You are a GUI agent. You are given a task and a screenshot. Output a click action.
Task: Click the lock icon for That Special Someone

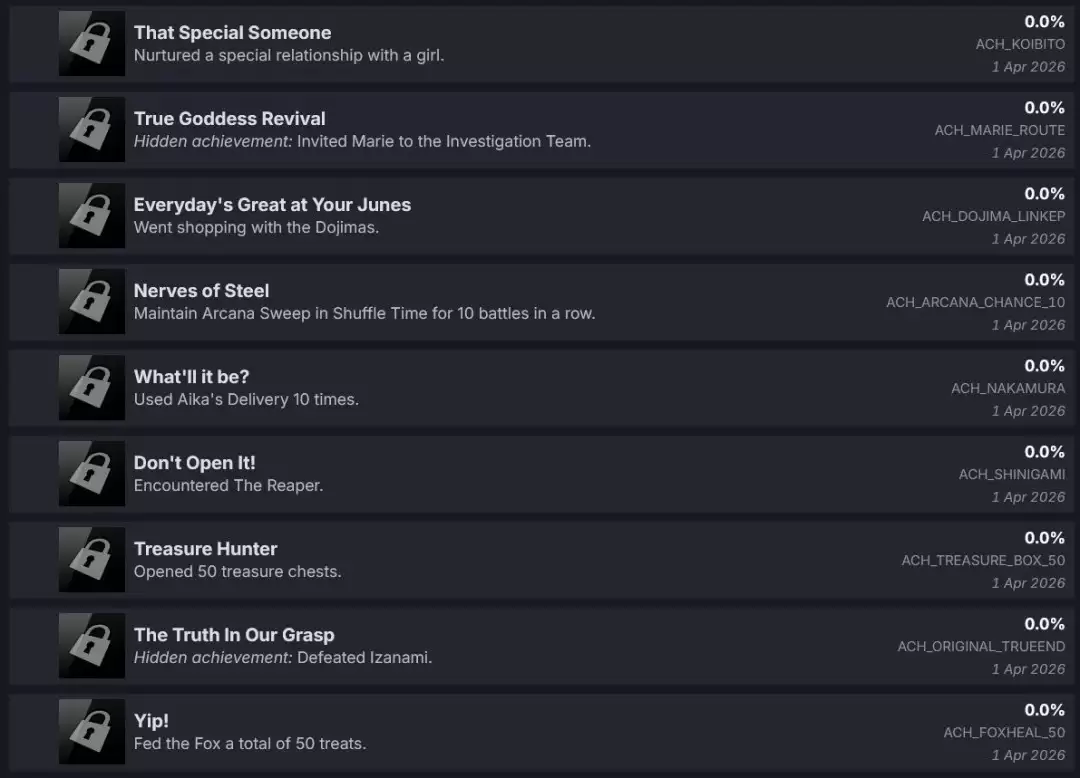click(x=92, y=44)
